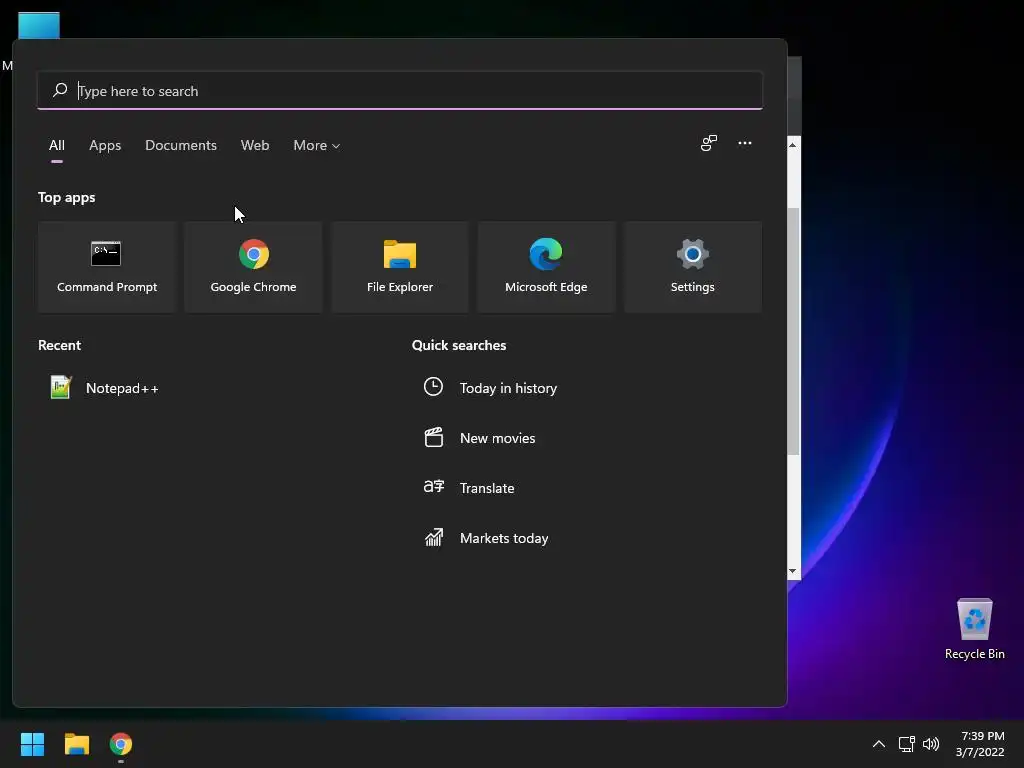Select the All search tab
The width and height of the screenshot is (1024, 768).
click(x=57, y=146)
